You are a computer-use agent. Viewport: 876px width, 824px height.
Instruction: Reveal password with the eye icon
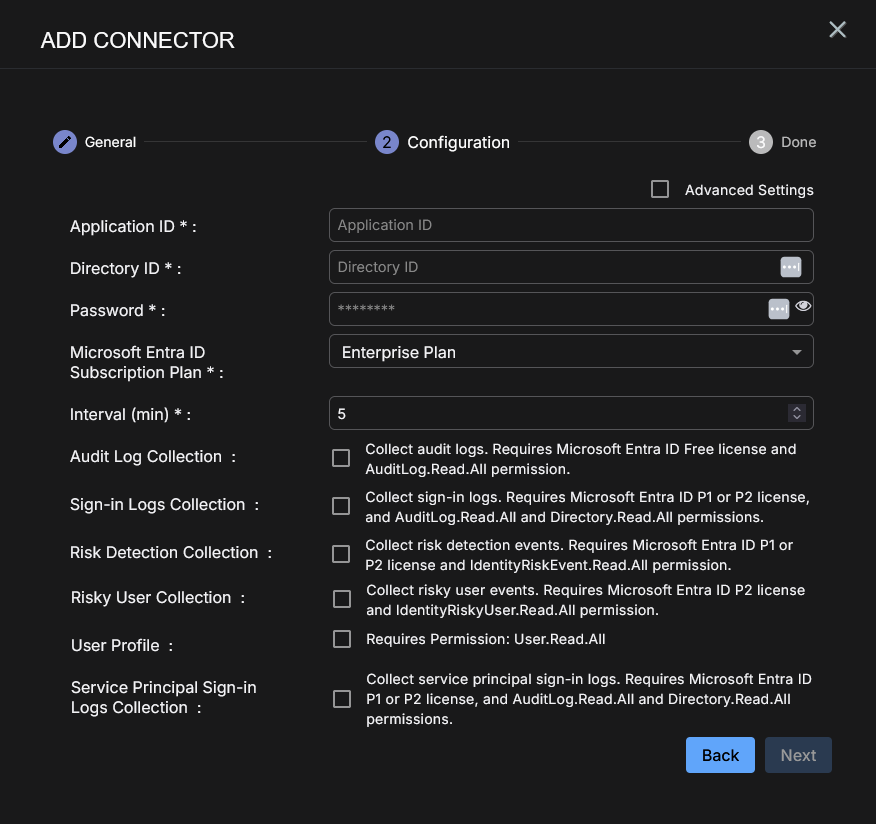pyautogui.click(x=803, y=307)
